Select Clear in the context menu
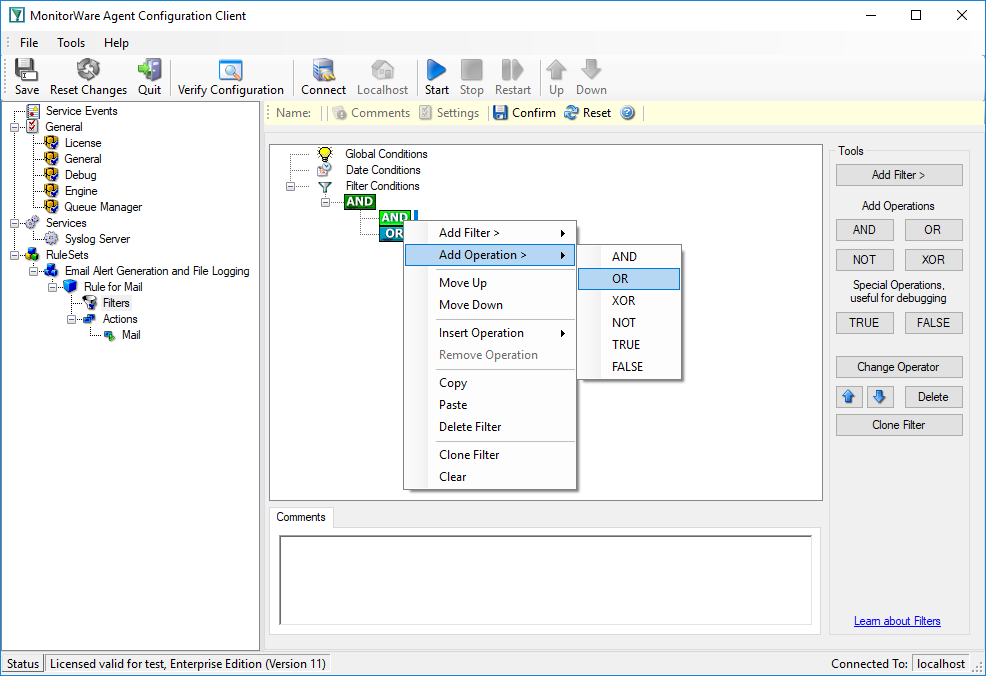The height and width of the screenshot is (676, 986). (x=490, y=477)
